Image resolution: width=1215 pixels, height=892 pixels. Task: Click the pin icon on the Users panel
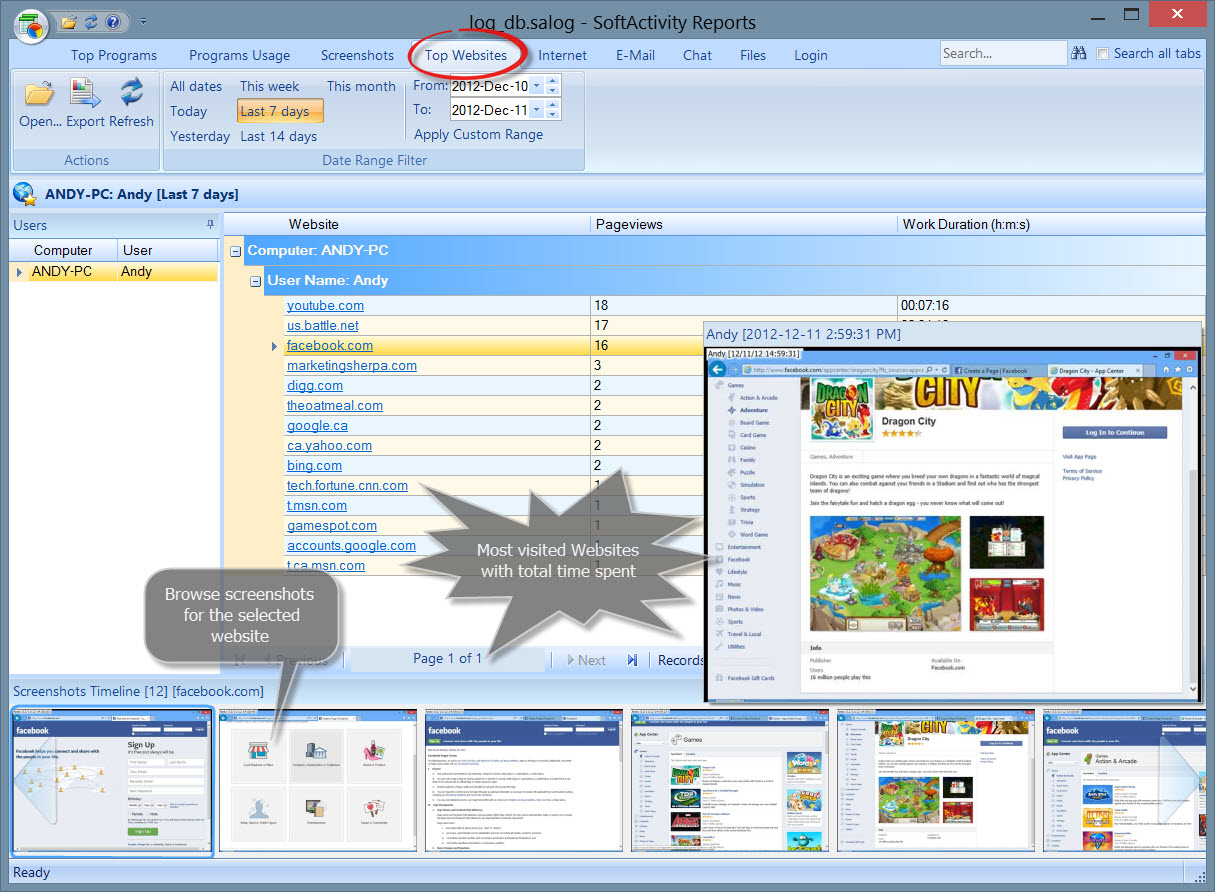click(210, 224)
